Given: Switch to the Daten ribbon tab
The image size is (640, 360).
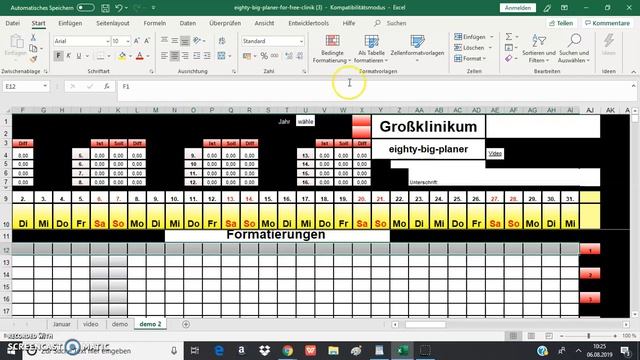Looking at the screenshot, I should click(x=188, y=23).
